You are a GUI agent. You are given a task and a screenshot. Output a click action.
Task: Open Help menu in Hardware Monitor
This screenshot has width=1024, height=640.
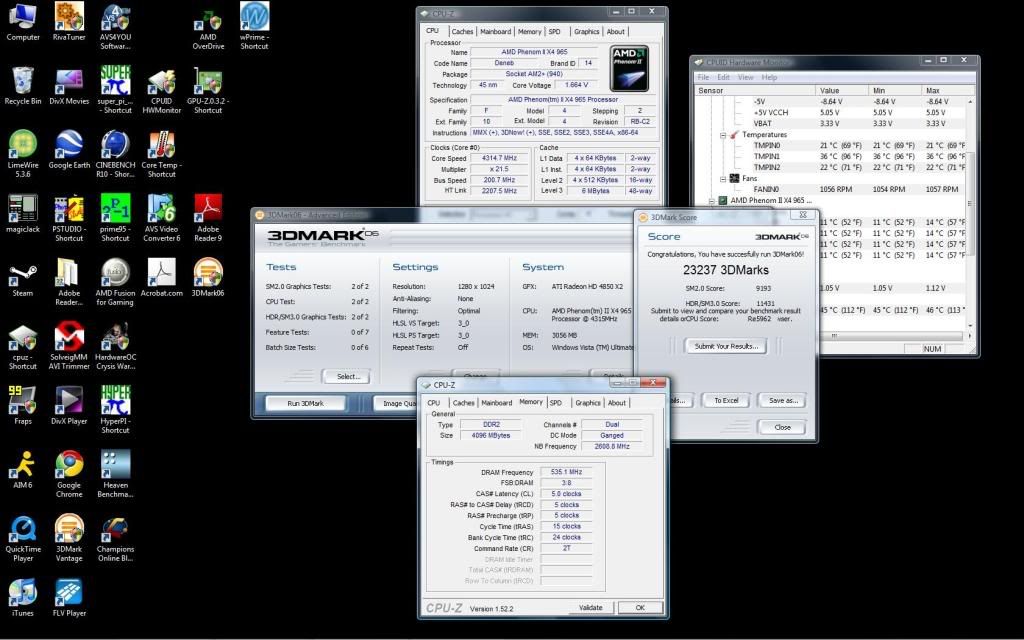pyautogui.click(x=769, y=77)
